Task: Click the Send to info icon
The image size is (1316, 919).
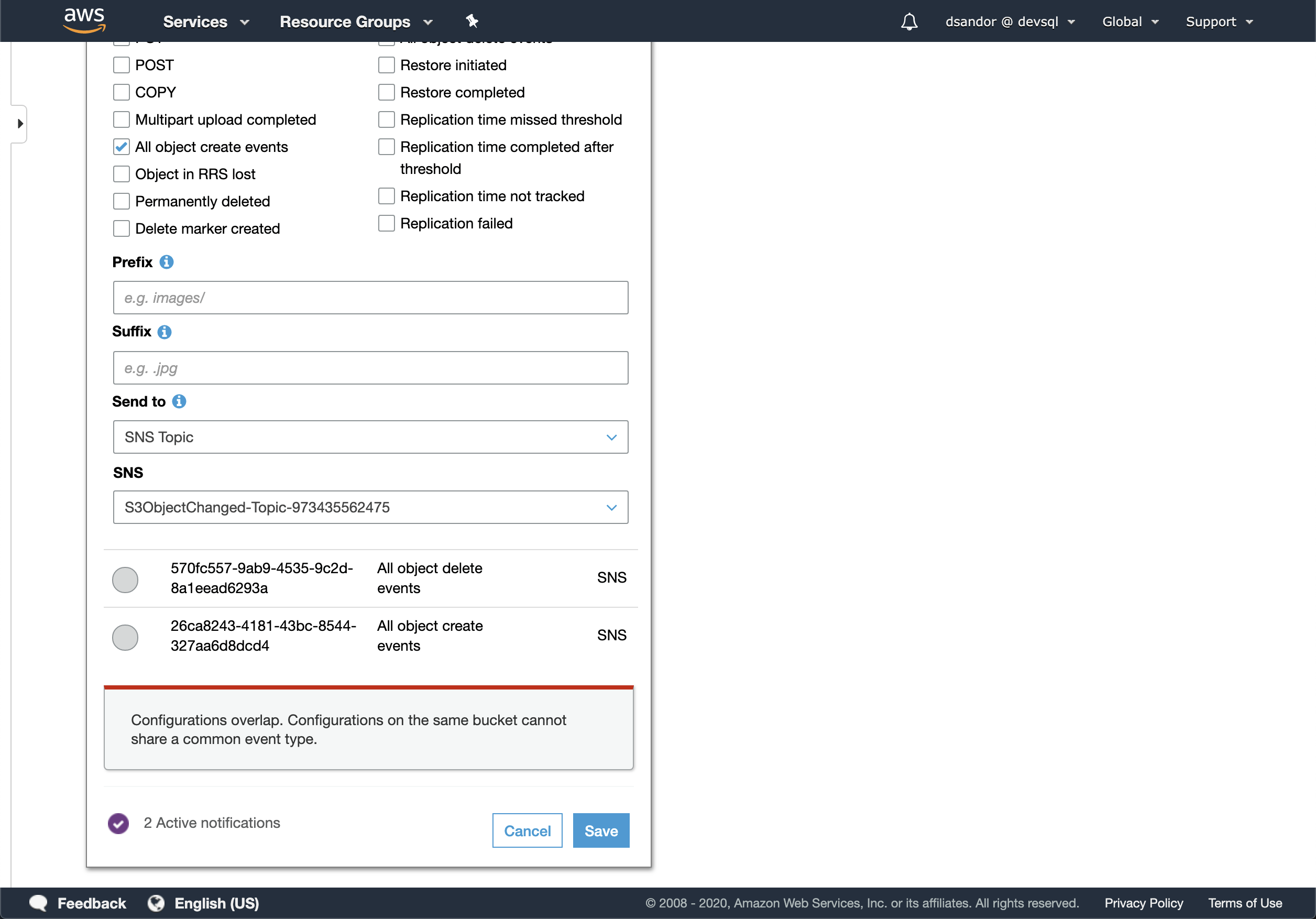Action: 179,401
